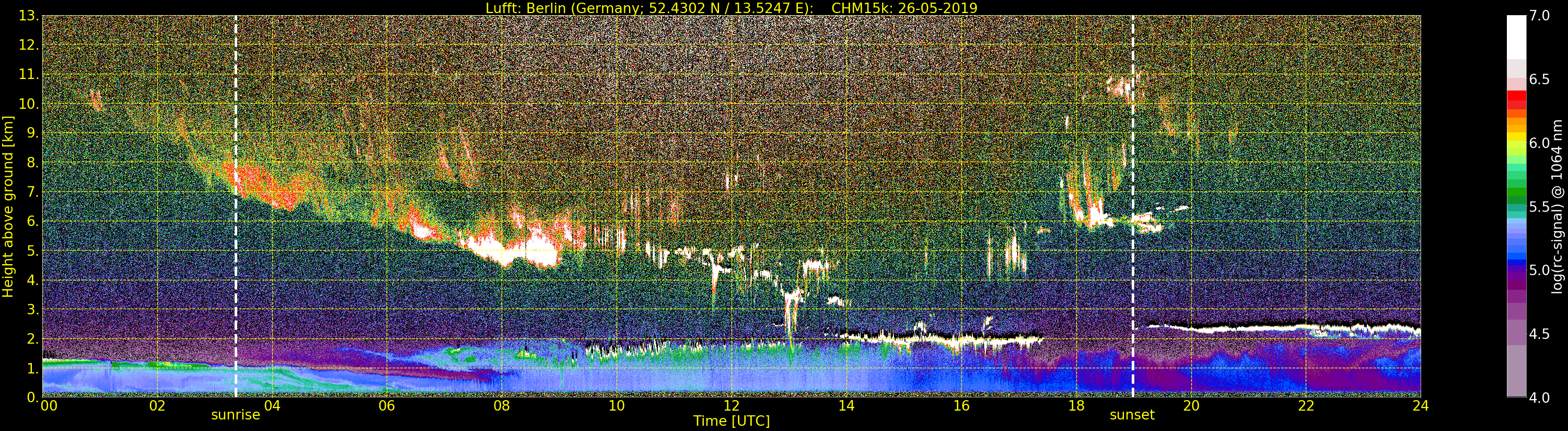Click the colorbar tick label '5.5'
This screenshot has width=1568, height=431.
click(x=1539, y=207)
